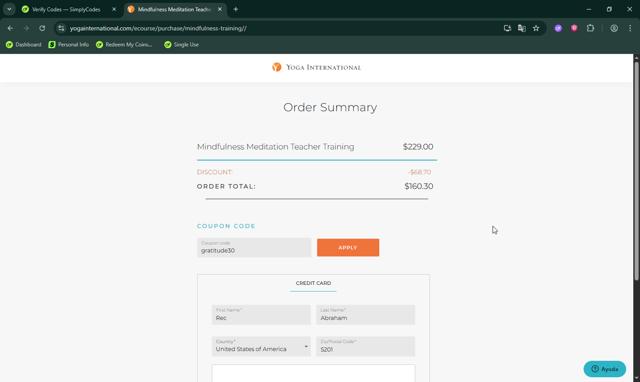This screenshot has width=640, height=382.
Task: Bookmark this page with the star icon
Action: (536, 28)
